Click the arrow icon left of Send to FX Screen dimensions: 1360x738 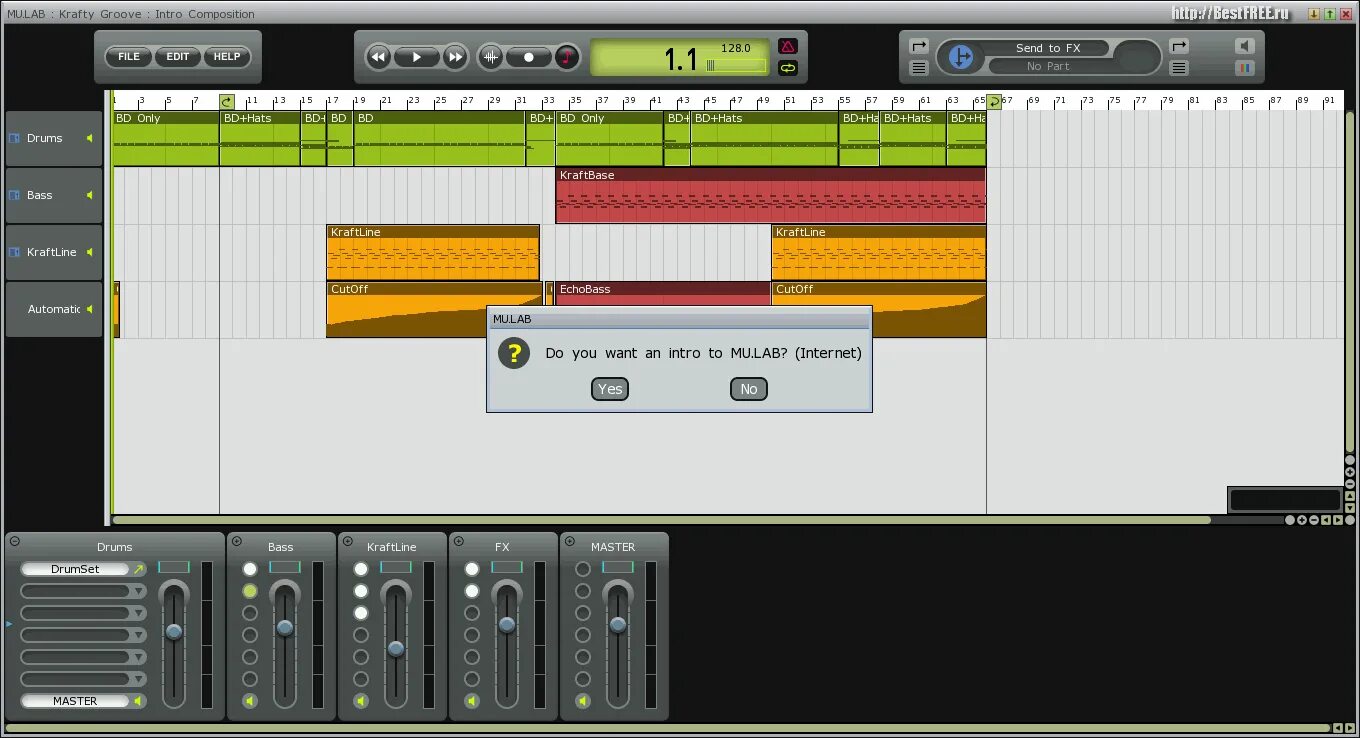coord(919,46)
